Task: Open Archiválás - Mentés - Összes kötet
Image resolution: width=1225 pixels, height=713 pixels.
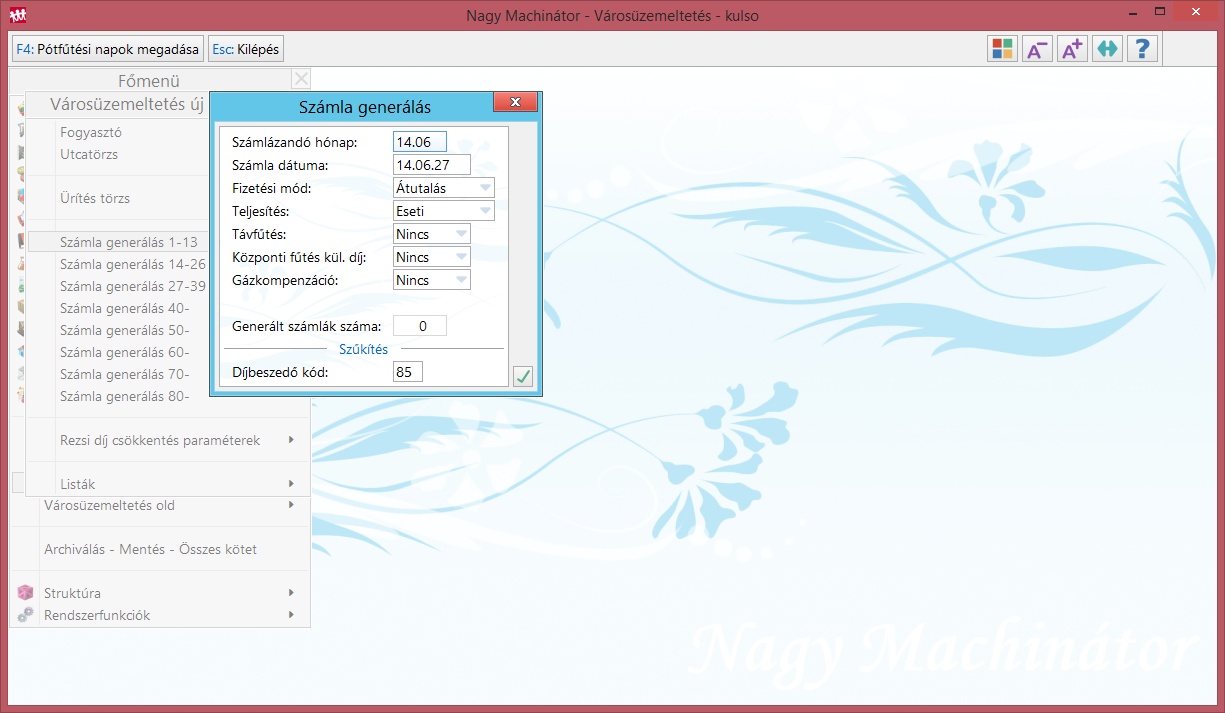Action: pyautogui.click(x=151, y=549)
